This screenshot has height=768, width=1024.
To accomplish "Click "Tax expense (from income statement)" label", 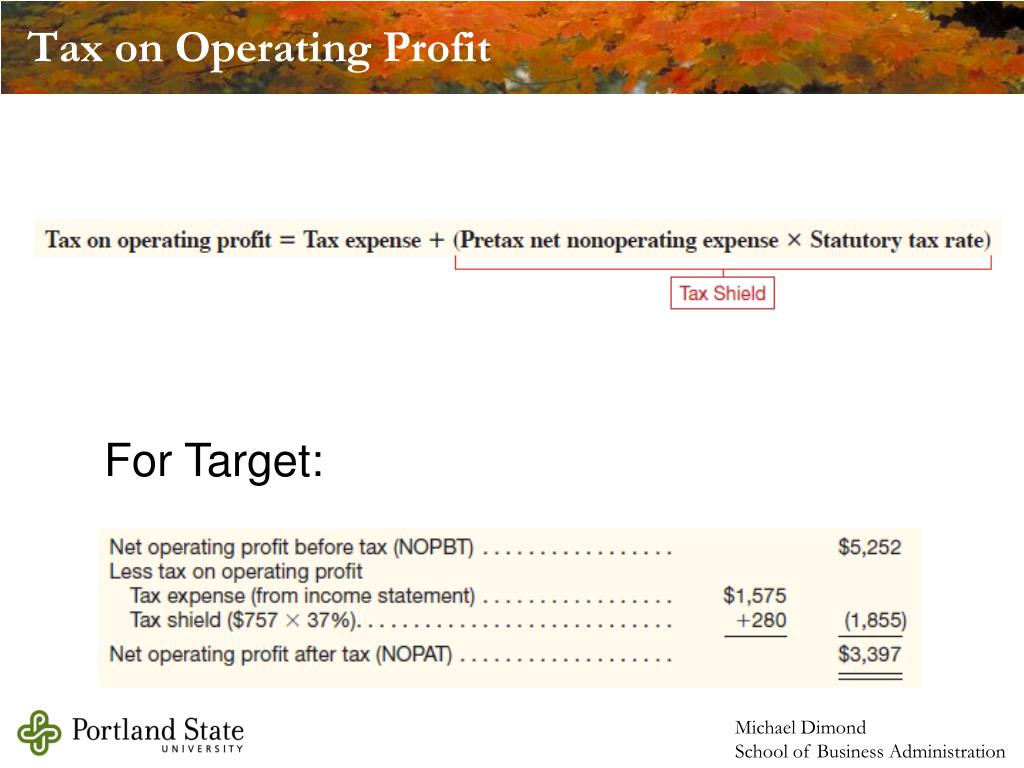I will [x=302, y=596].
